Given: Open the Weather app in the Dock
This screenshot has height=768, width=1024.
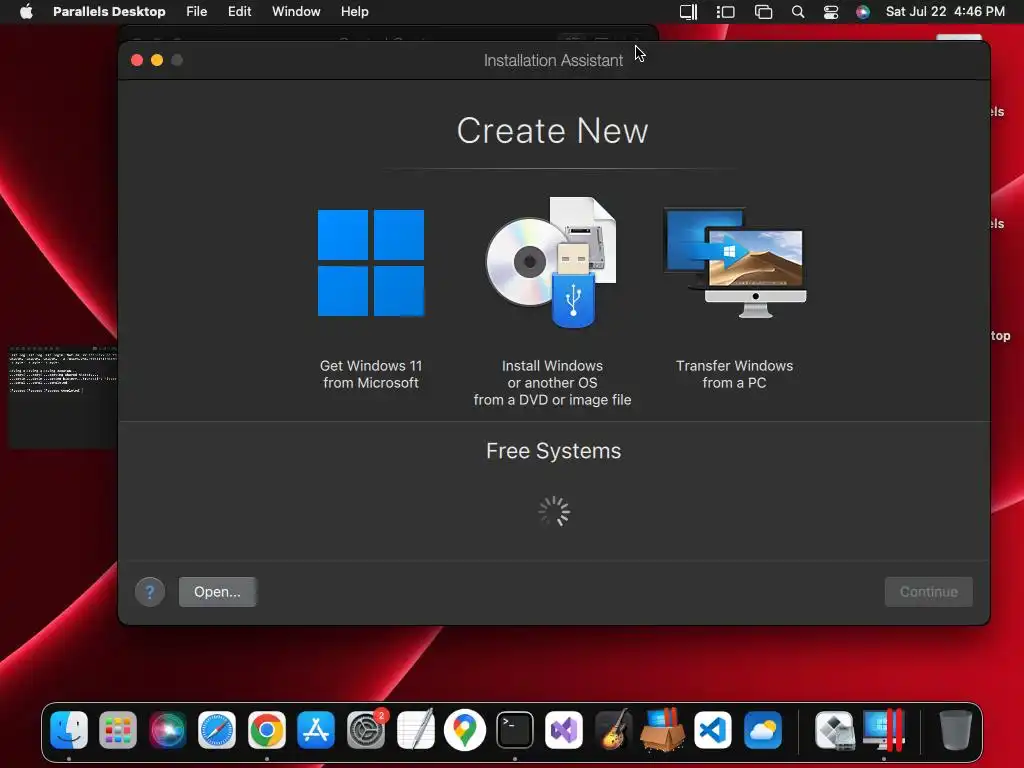Looking at the screenshot, I should pyautogui.click(x=762, y=729).
